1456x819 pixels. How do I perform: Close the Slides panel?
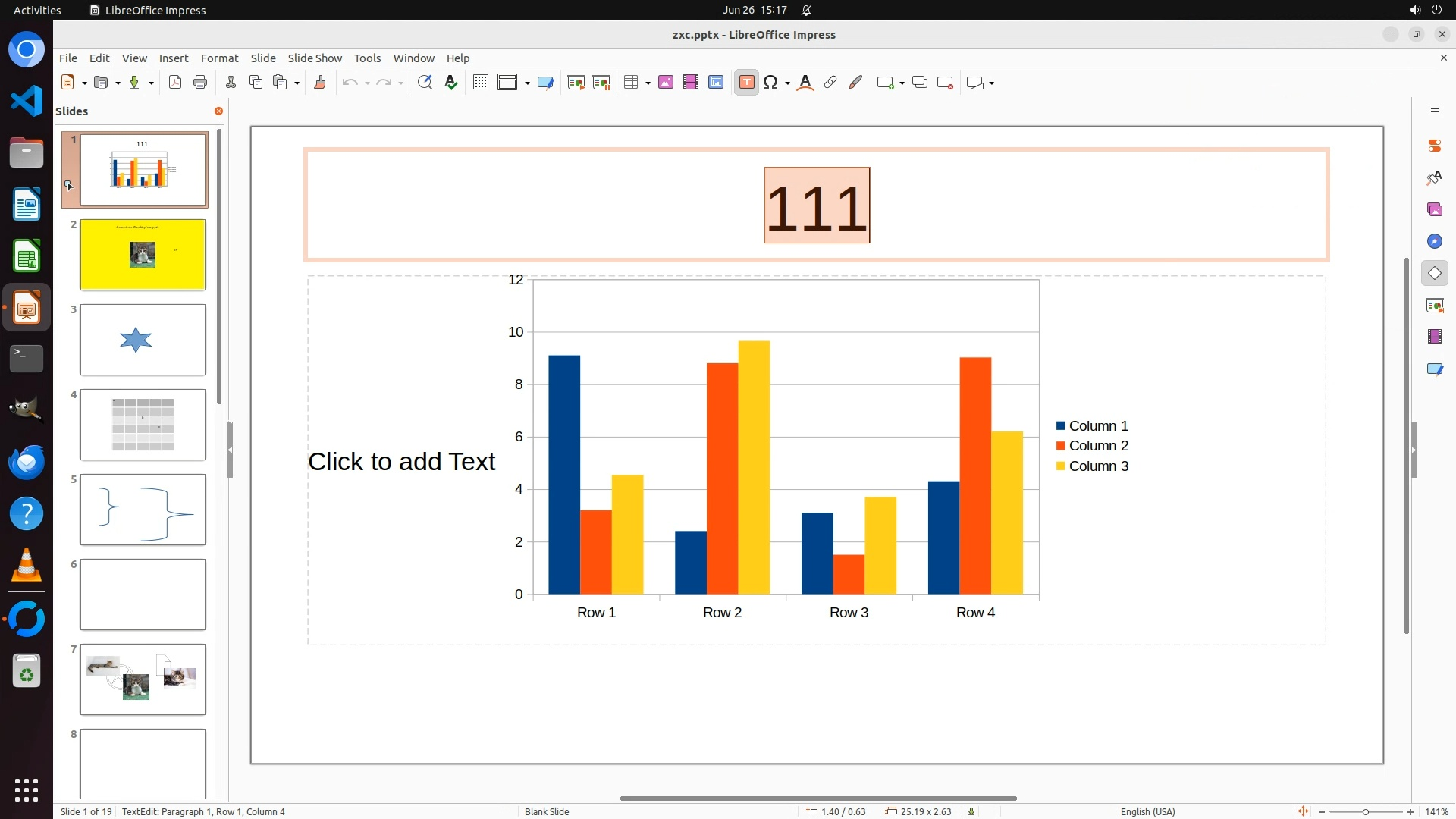218,111
